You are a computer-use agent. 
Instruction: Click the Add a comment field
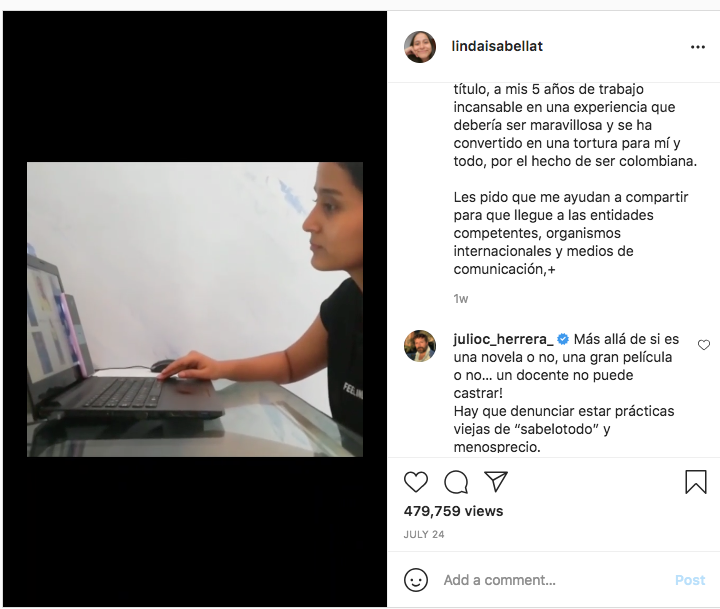click(x=553, y=580)
